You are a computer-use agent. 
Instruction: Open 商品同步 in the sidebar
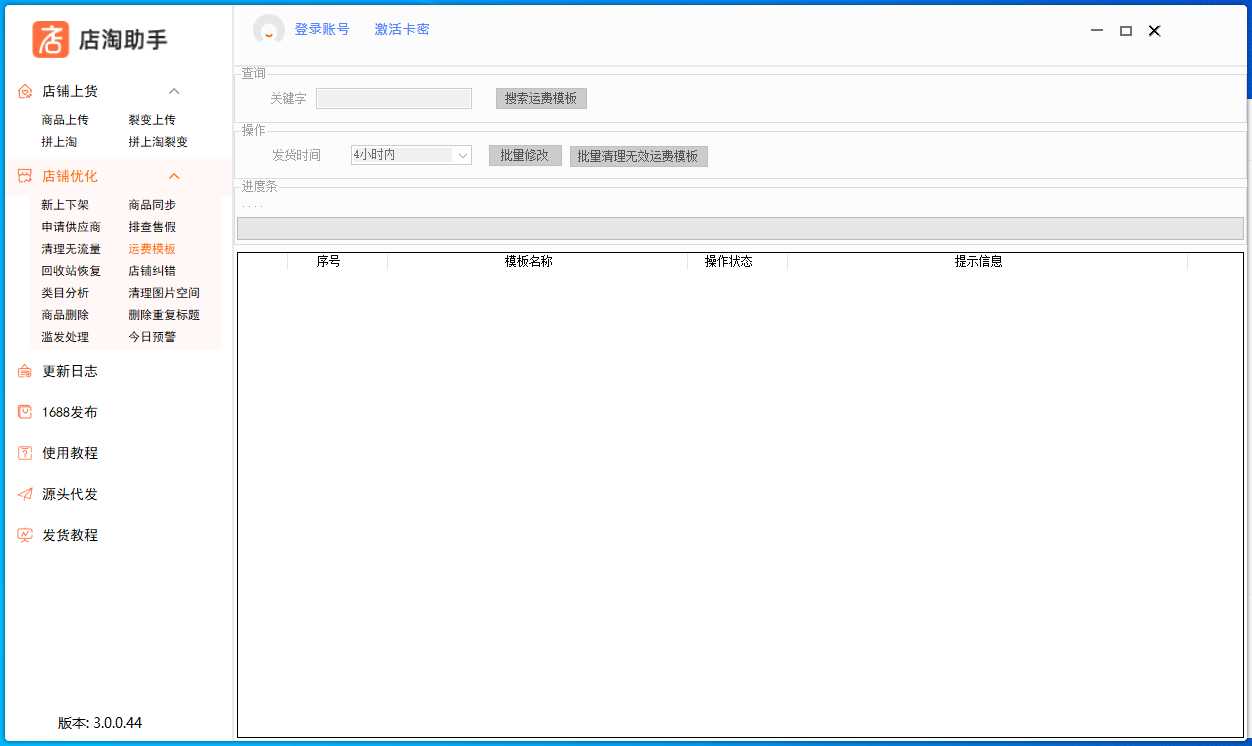click(x=151, y=205)
